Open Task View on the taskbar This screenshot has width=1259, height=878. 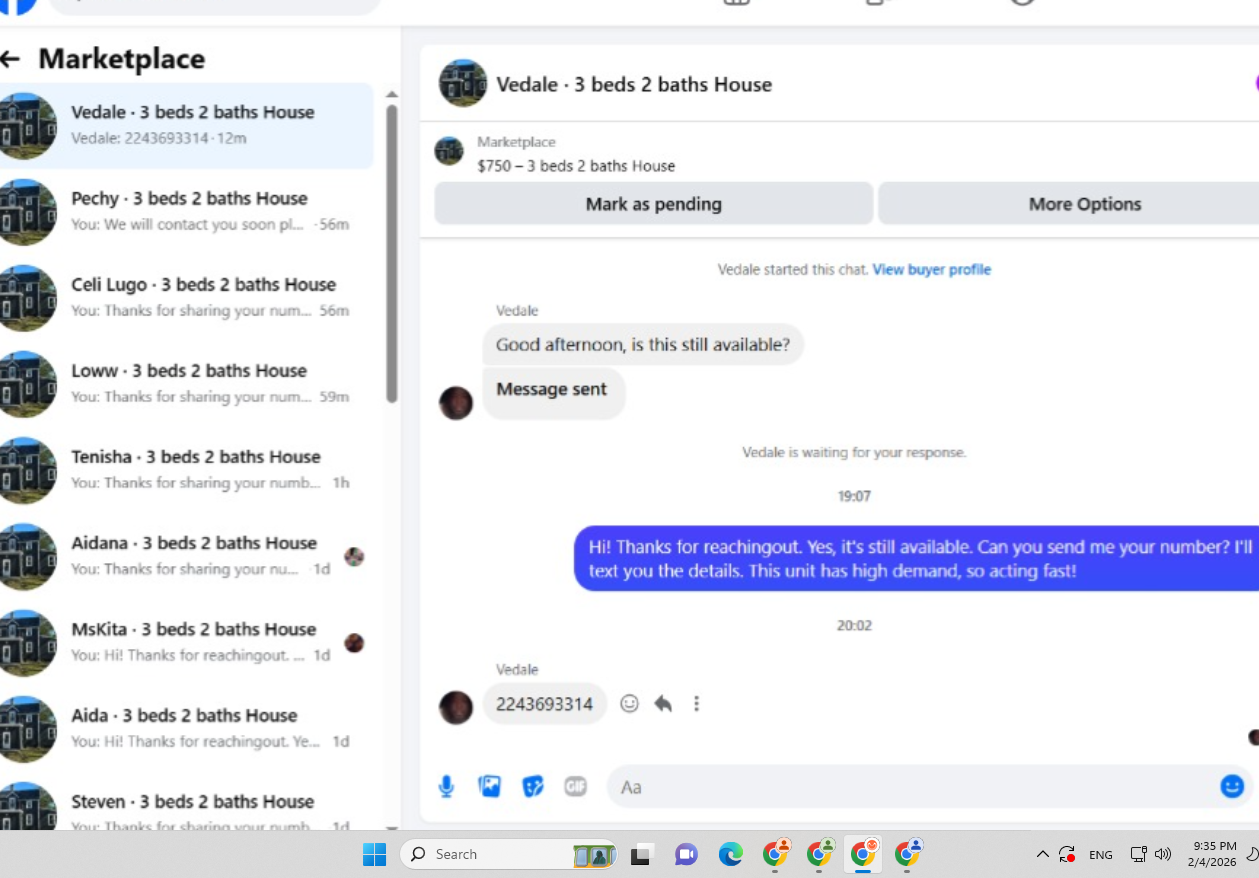point(641,854)
